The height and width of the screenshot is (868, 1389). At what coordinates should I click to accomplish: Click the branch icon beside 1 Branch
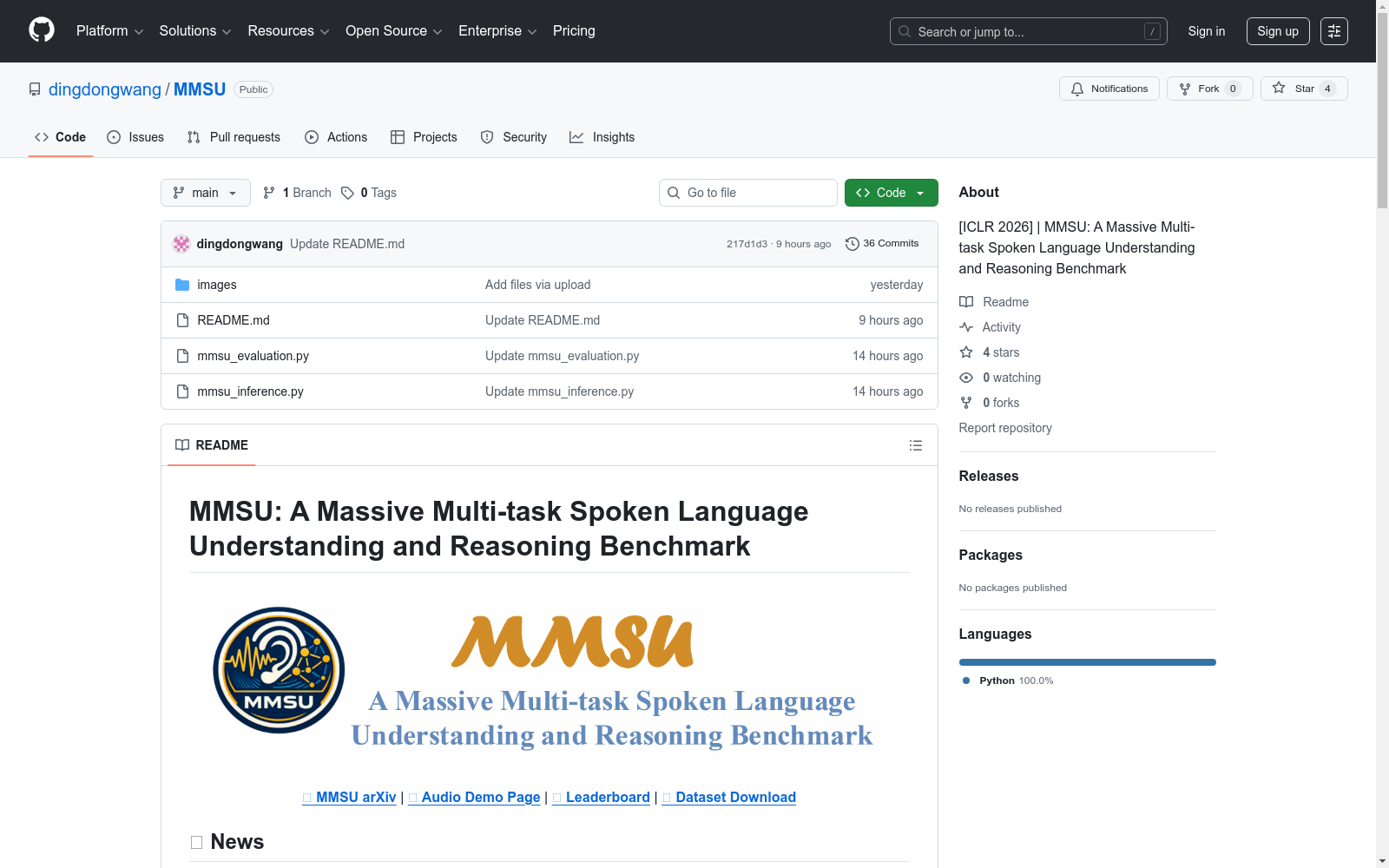[269, 193]
